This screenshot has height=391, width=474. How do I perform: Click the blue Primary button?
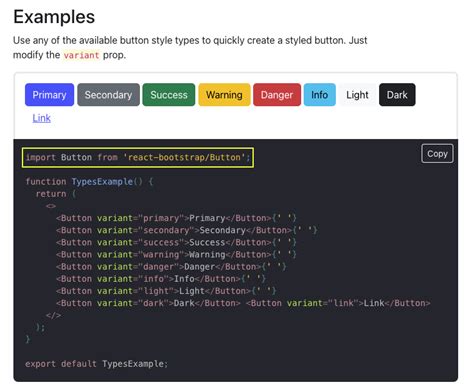point(49,95)
